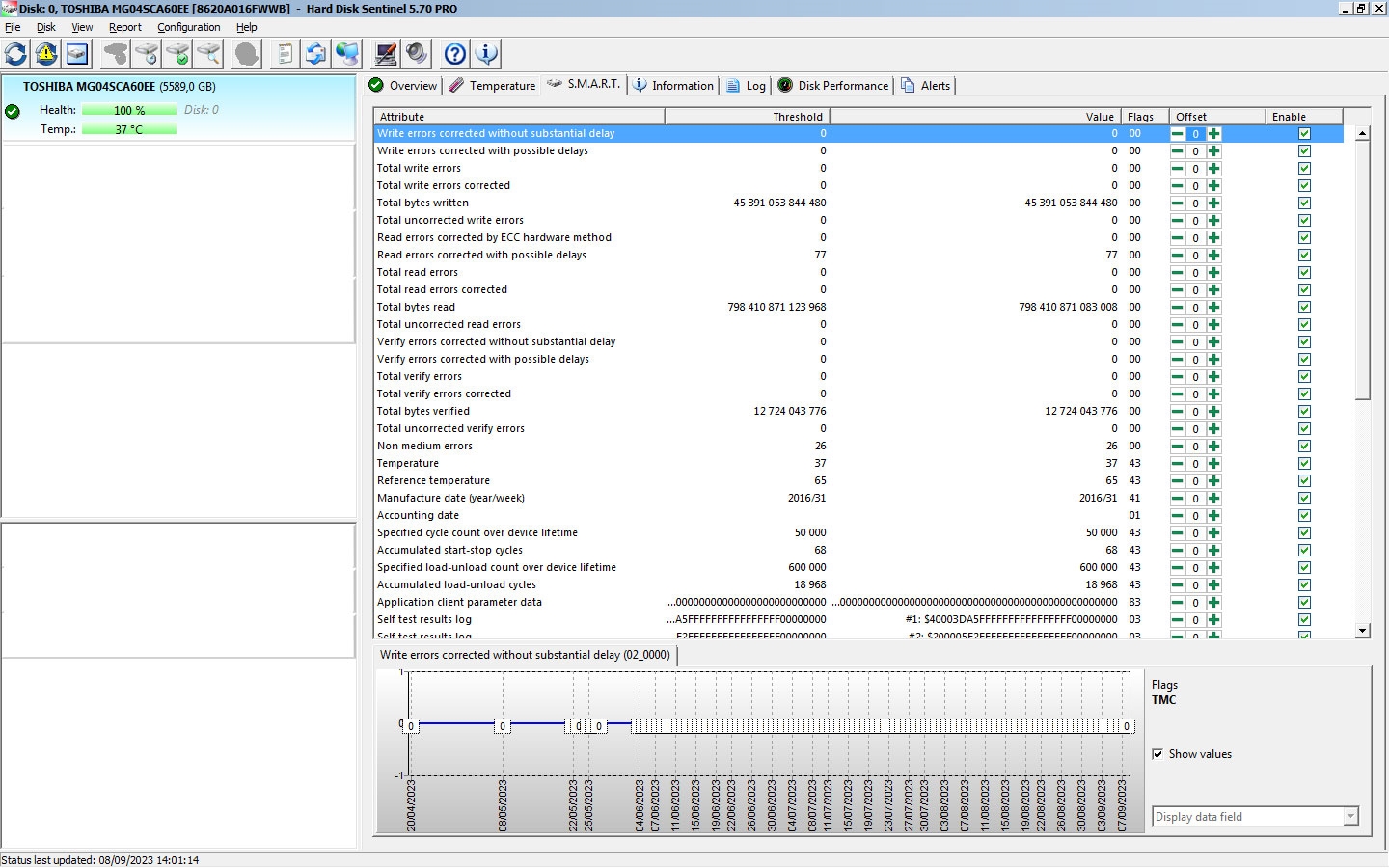
Task: Click the blue info bubble icon
Action: 486,54
